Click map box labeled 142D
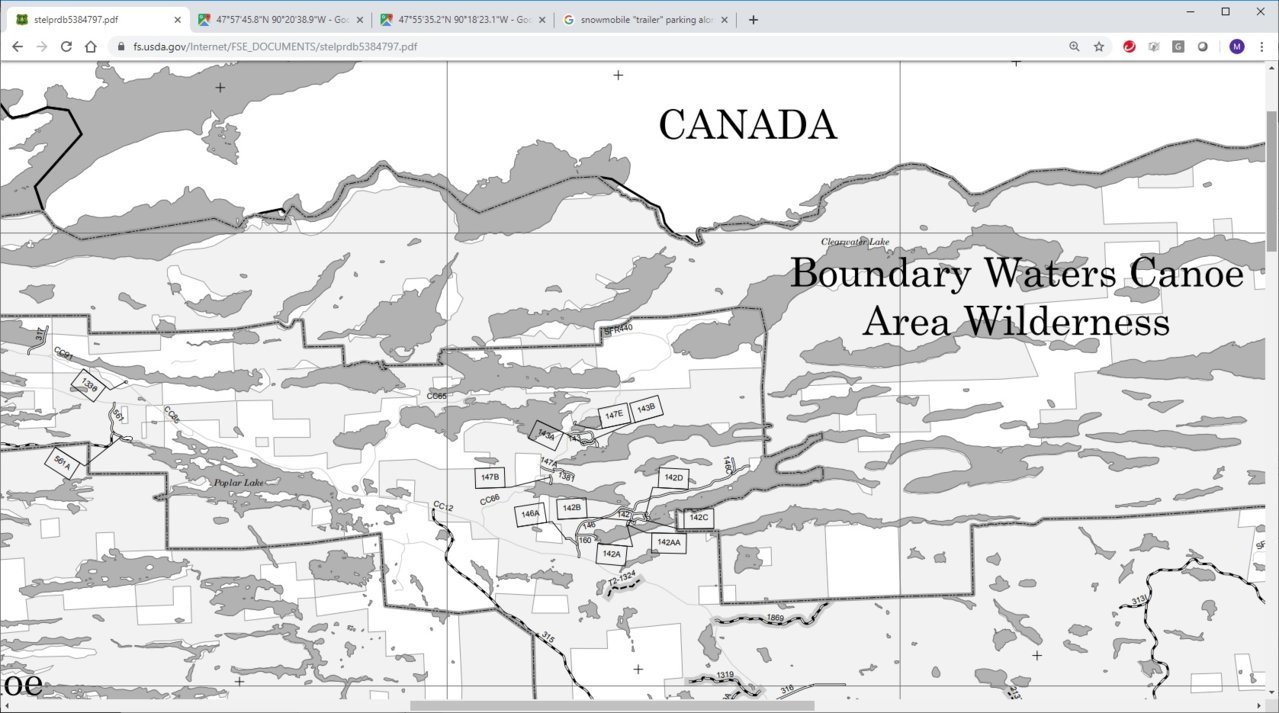This screenshot has width=1279, height=713. point(673,478)
